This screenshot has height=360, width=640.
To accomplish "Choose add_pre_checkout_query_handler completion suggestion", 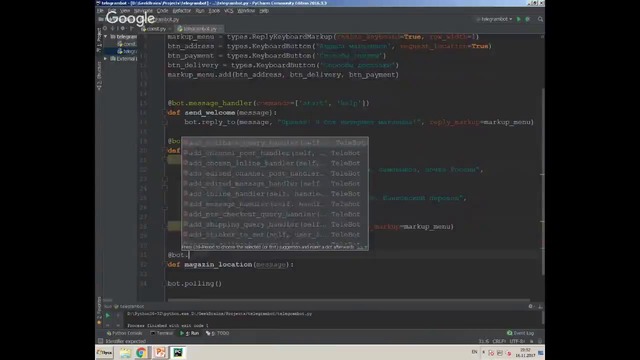I will [x=275, y=214].
